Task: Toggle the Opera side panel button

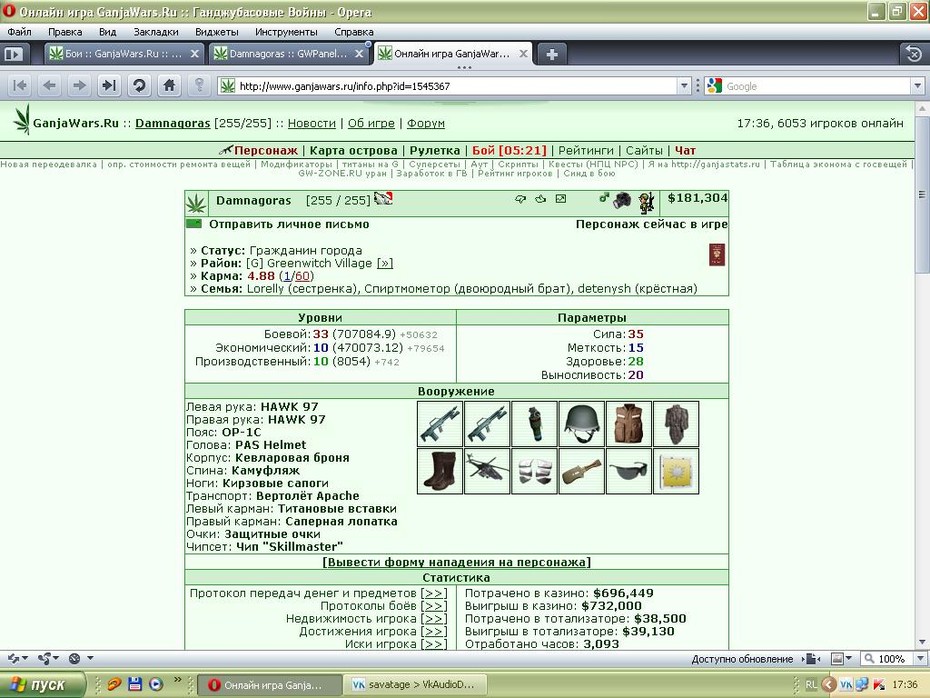Action: click(x=14, y=55)
